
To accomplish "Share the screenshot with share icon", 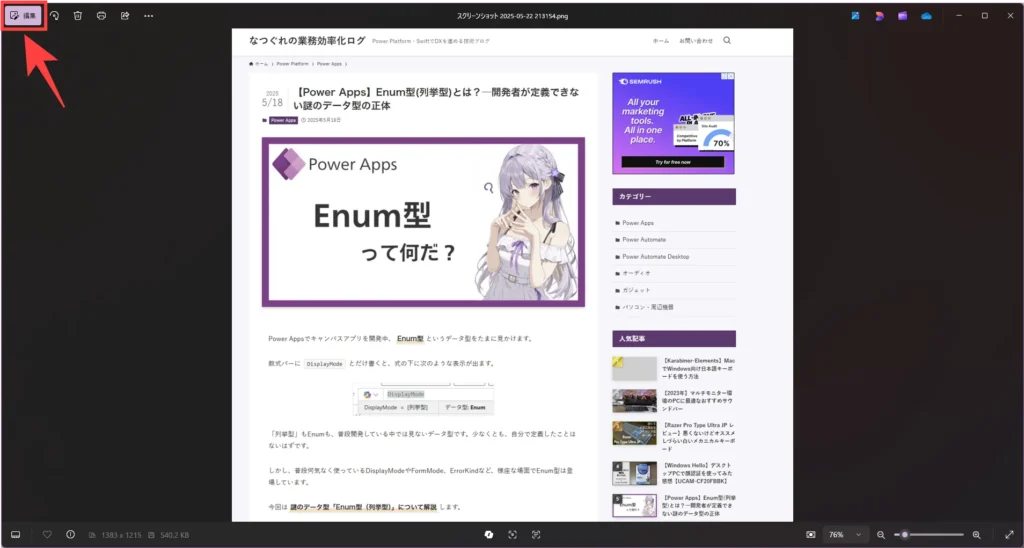I will click(x=125, y=16).
